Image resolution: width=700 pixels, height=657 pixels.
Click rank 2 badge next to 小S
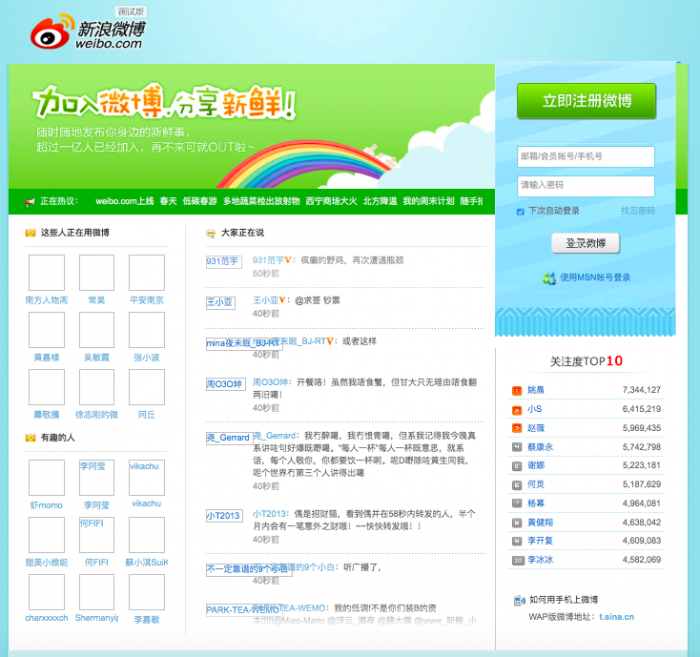click(x=517, y=410)
